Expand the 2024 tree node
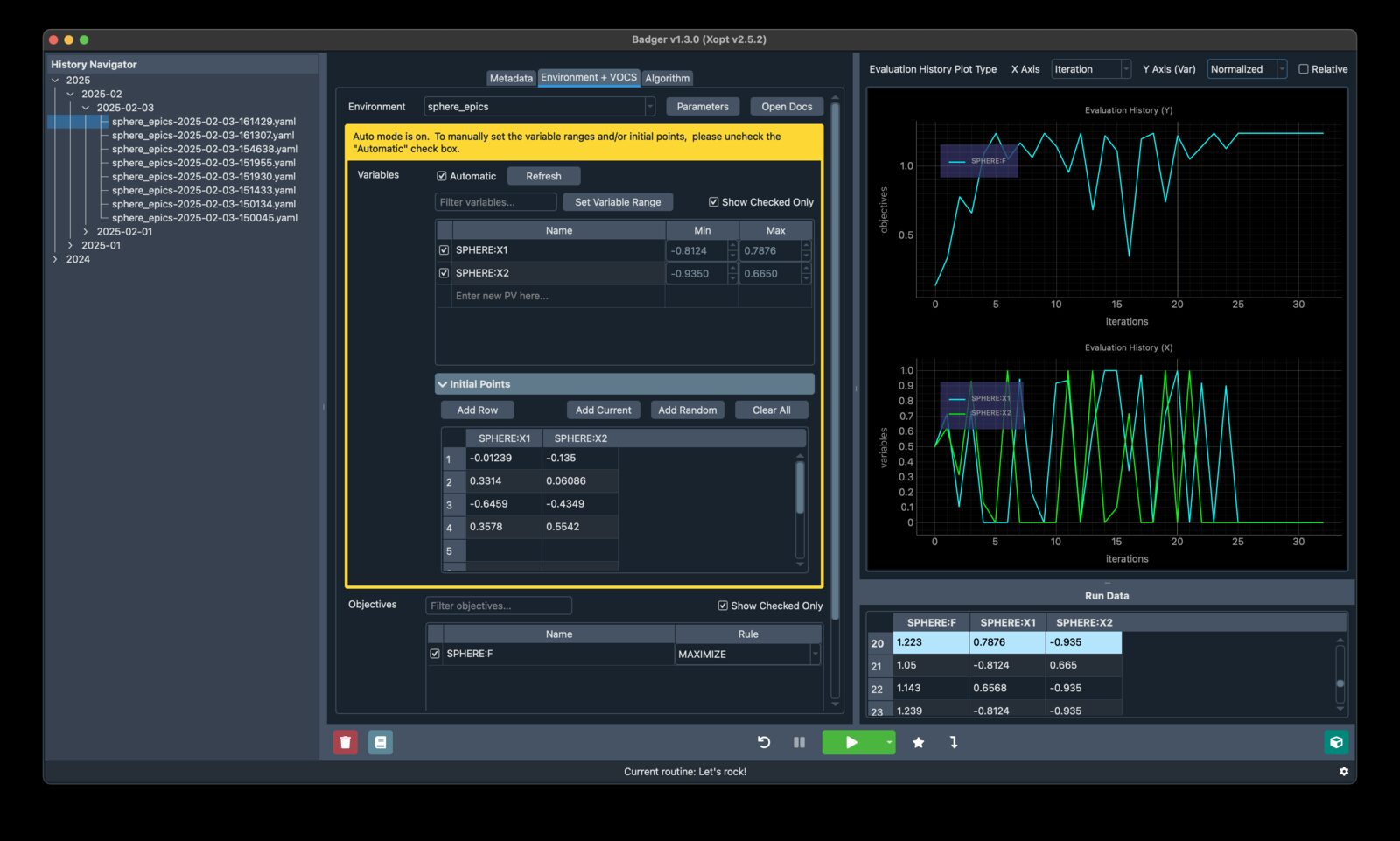Viewport: 1400px width, 841px height. tap(55, 260)
